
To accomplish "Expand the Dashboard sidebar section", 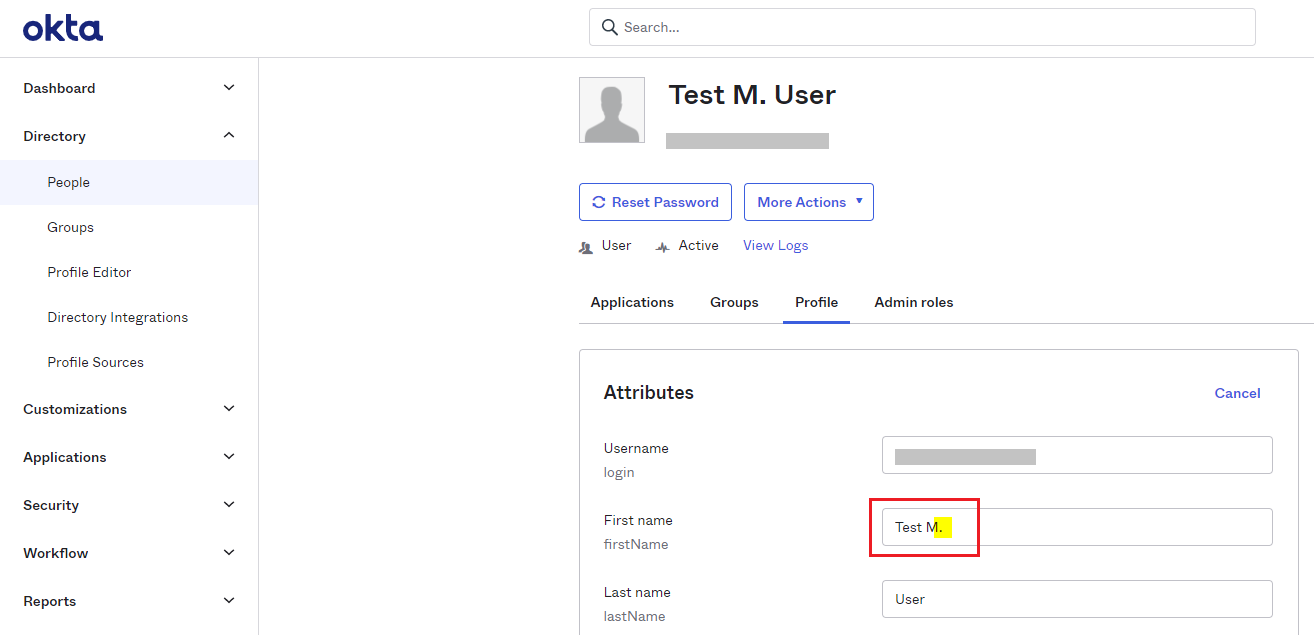I will [x=229, y=88].
